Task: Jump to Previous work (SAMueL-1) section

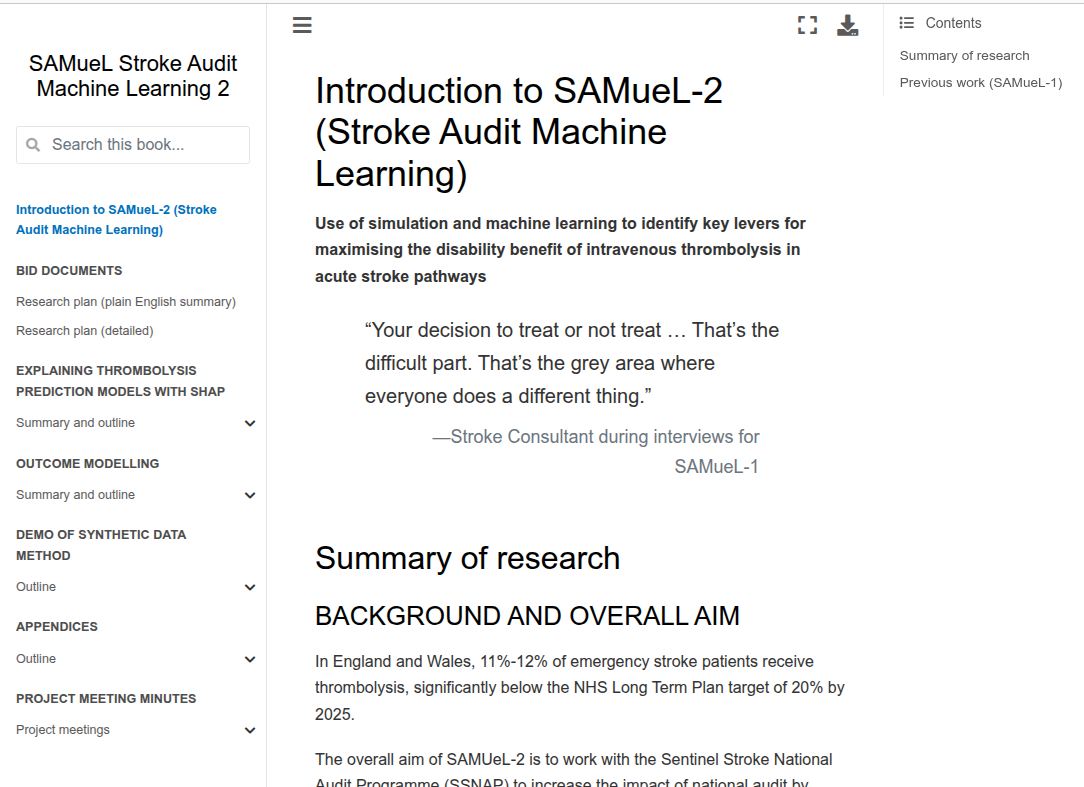Action: [x=980, y=83]
